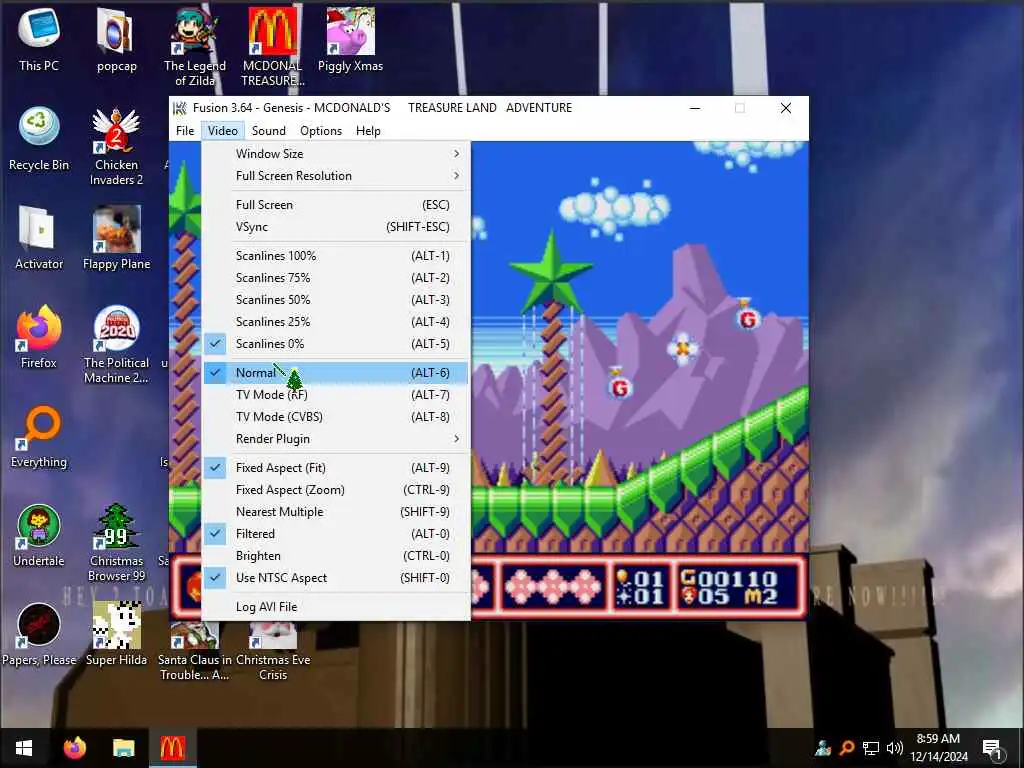The image size is (1024, 768).
Task: Click the taskbar clock showing 8:59 AM
Action: (x=938, y=748)
